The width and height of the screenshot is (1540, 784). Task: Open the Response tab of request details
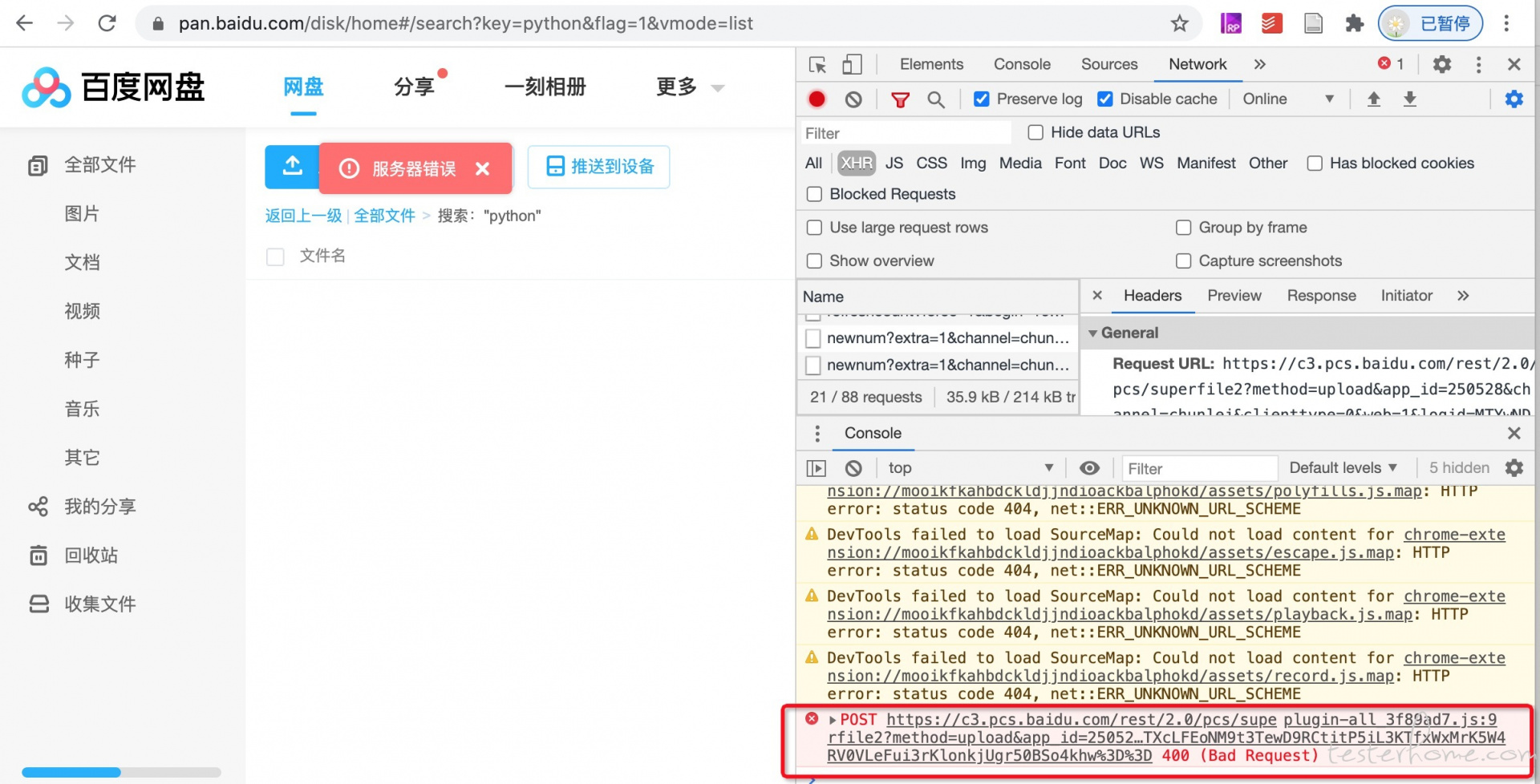click(x=1321, y=296)
